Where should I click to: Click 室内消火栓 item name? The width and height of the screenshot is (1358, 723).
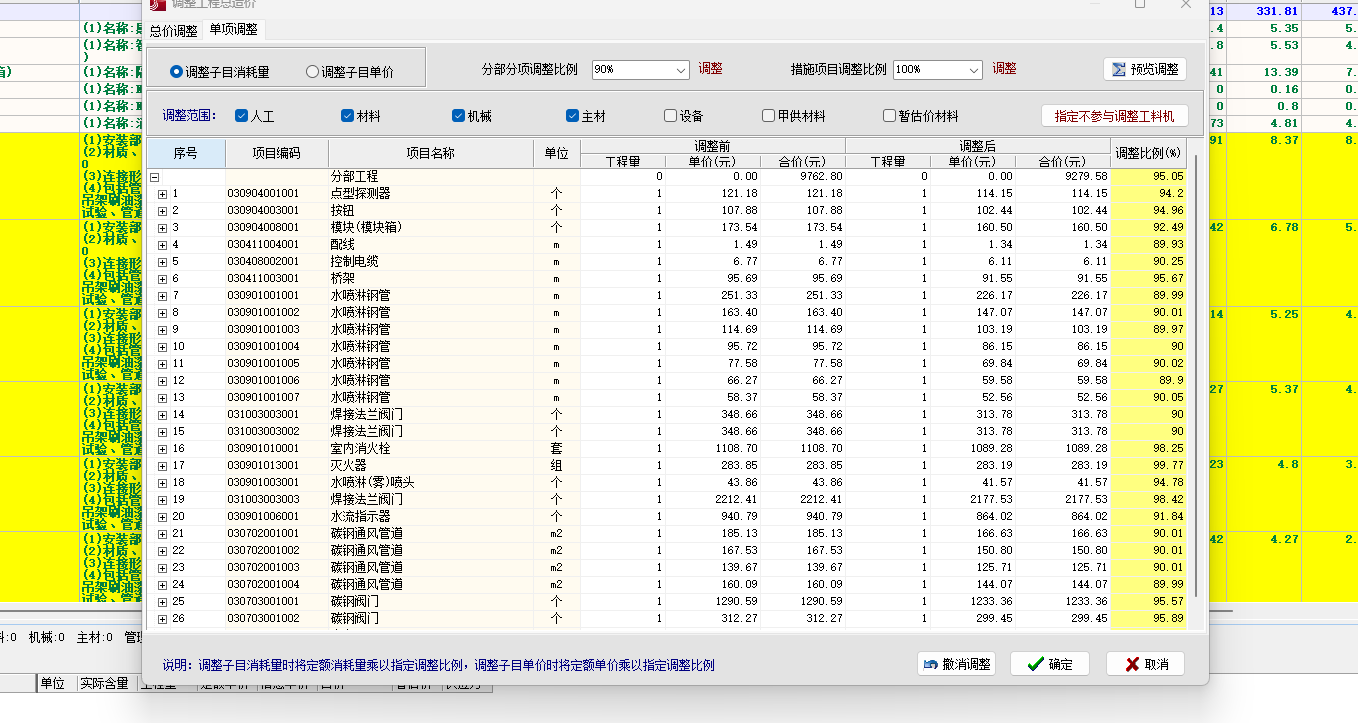[x=360, y=449]
